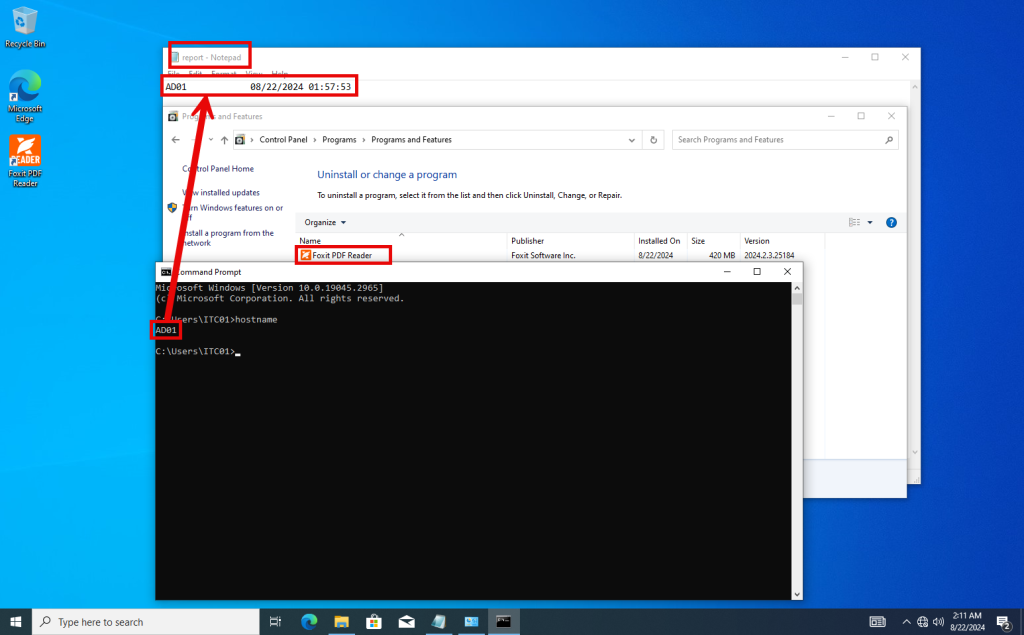Open File Explorer from the taskbar
This screenshot has width=1024, height=635.
pyautogui.click(x=340, y=621)
